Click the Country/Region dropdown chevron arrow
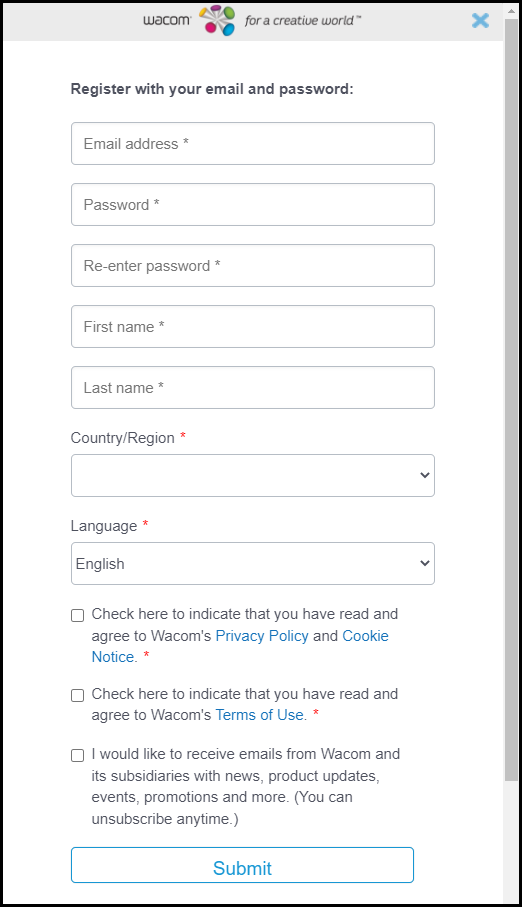522x907 pixels. point(425,475)
